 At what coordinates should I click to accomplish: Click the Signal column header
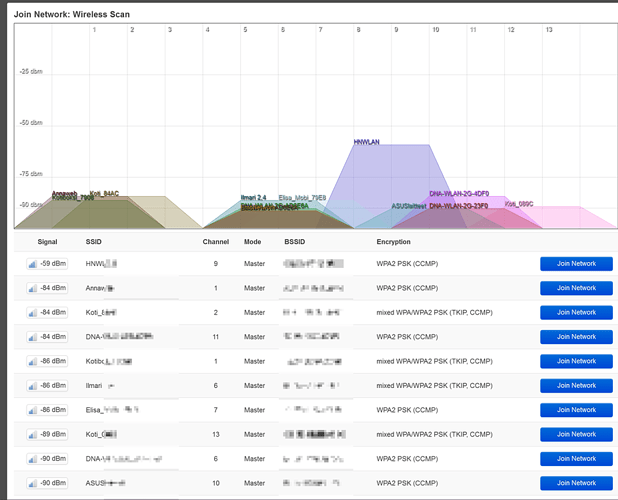tap(47, 242)
